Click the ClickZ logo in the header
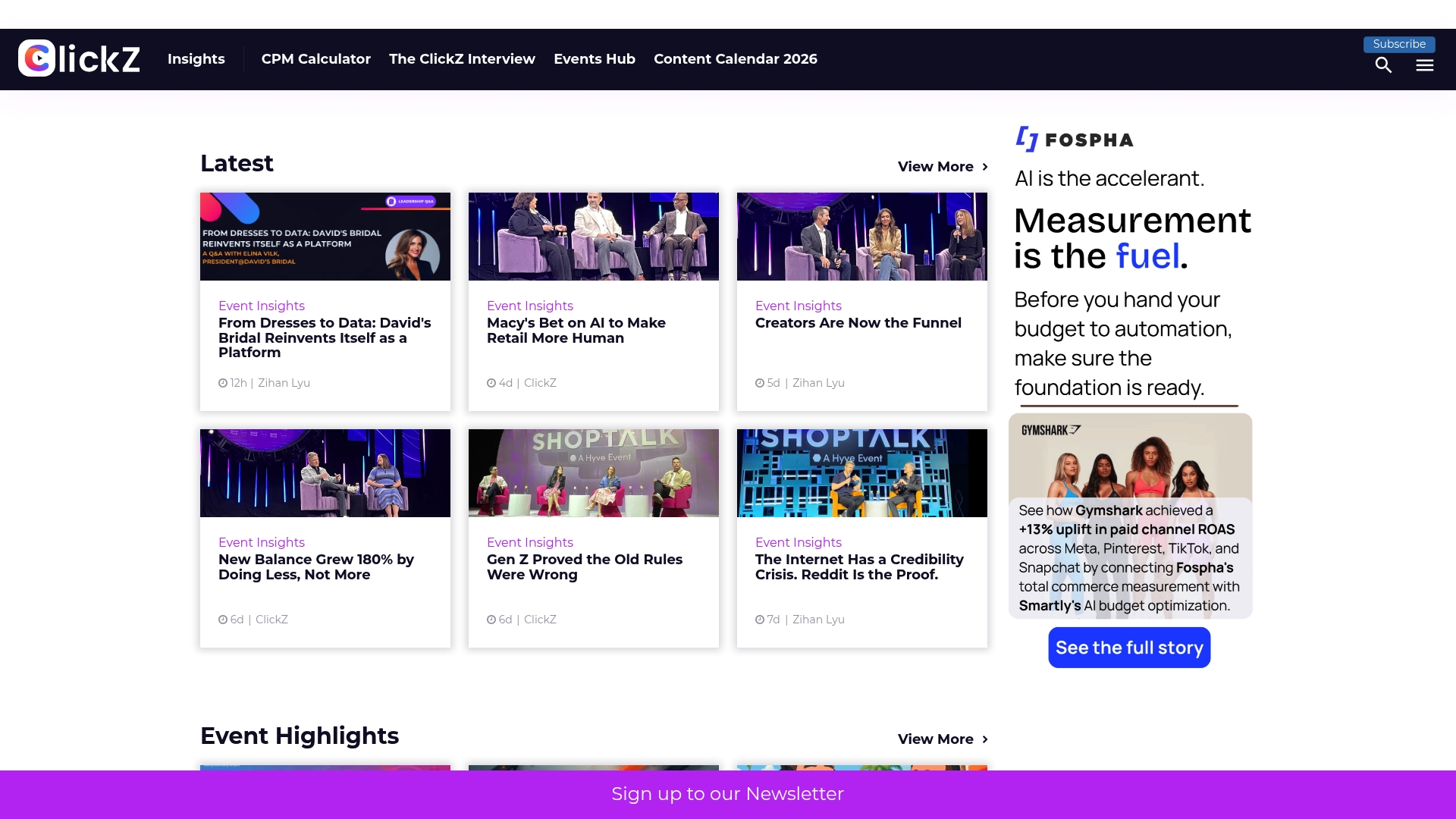Image resolution: width=1456 pixels, height=819 pixels. point(80,58)
